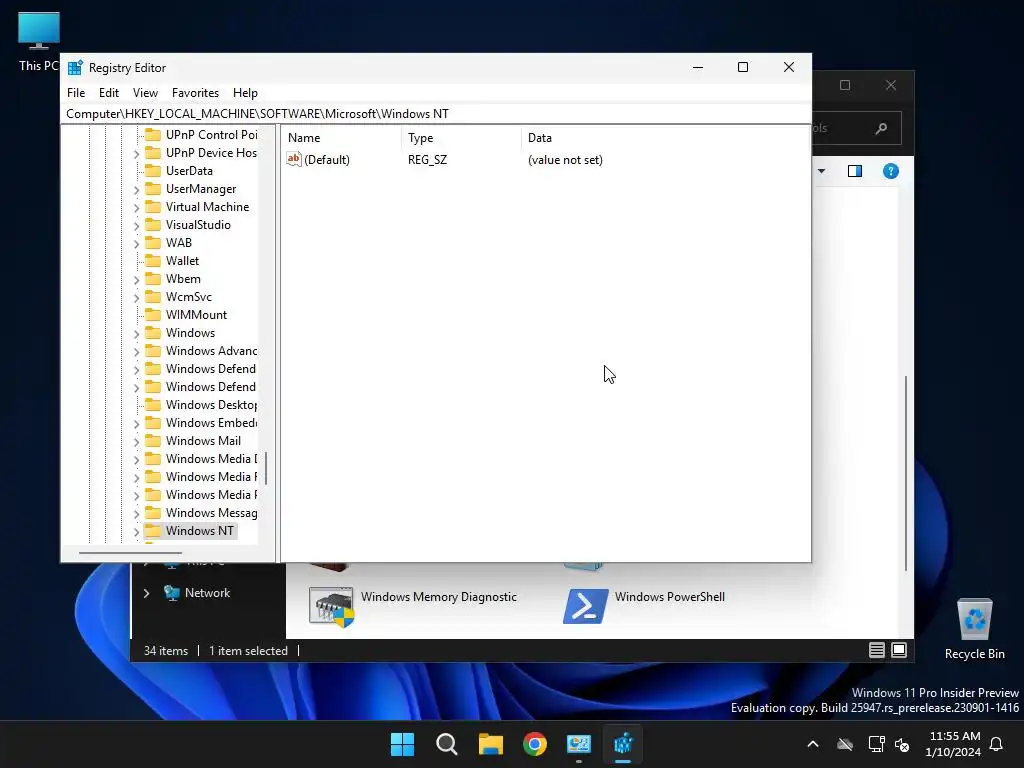Screen dimensions: 1024x768
Task: Select the Wbem key label
Action: click(183, 279)
